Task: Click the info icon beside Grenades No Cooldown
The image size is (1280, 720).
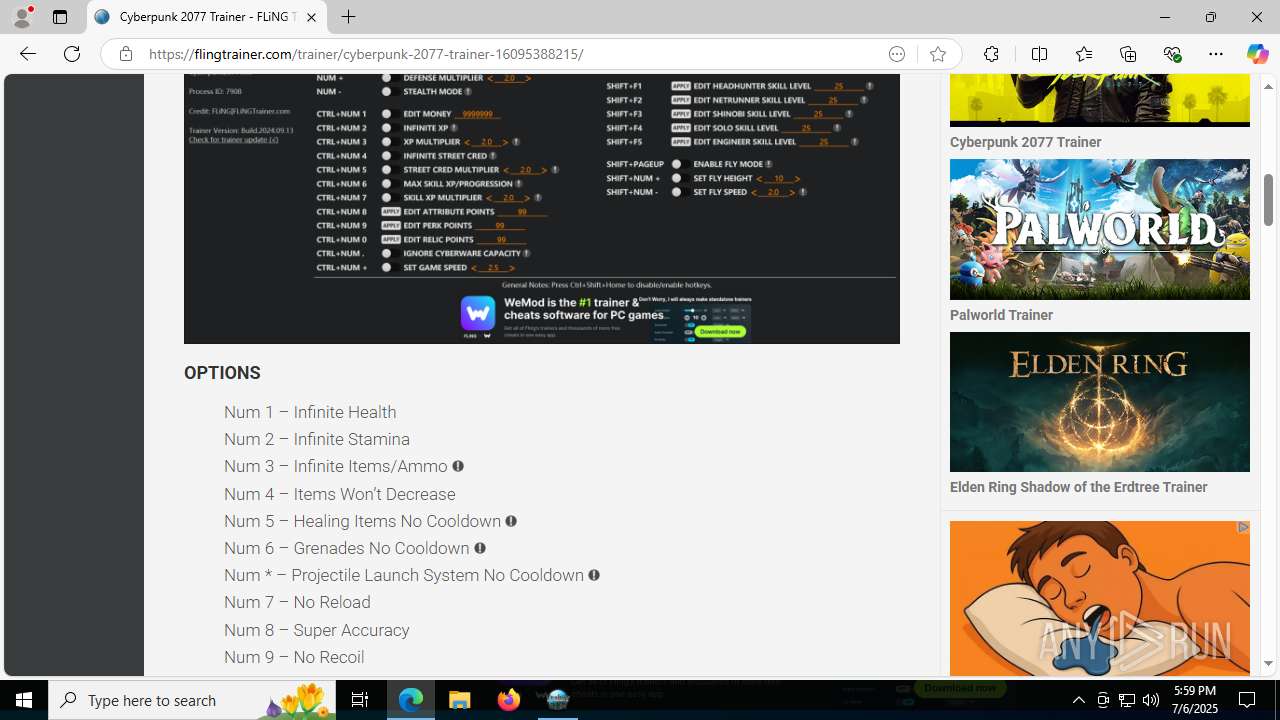Action: pos(480,548)
